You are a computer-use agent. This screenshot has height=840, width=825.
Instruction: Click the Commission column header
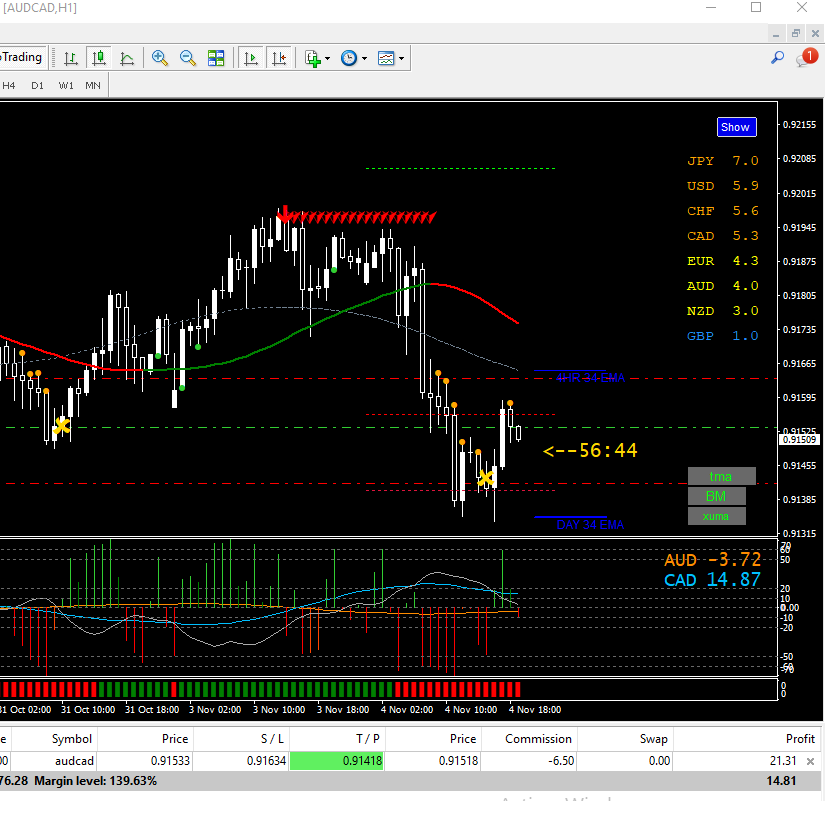pos(529,739)
